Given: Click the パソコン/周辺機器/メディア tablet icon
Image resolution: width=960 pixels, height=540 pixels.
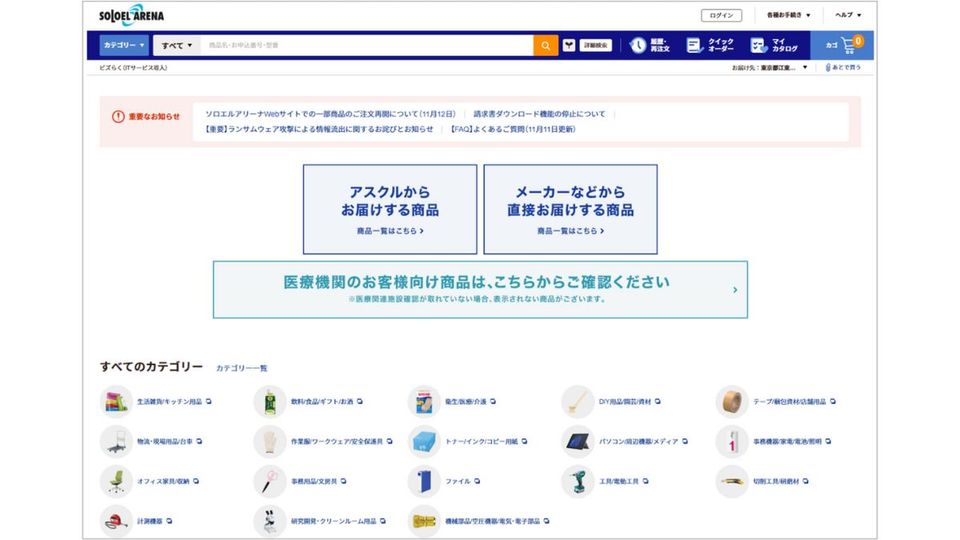Looking at the screenshot, I should pos(577,441).
